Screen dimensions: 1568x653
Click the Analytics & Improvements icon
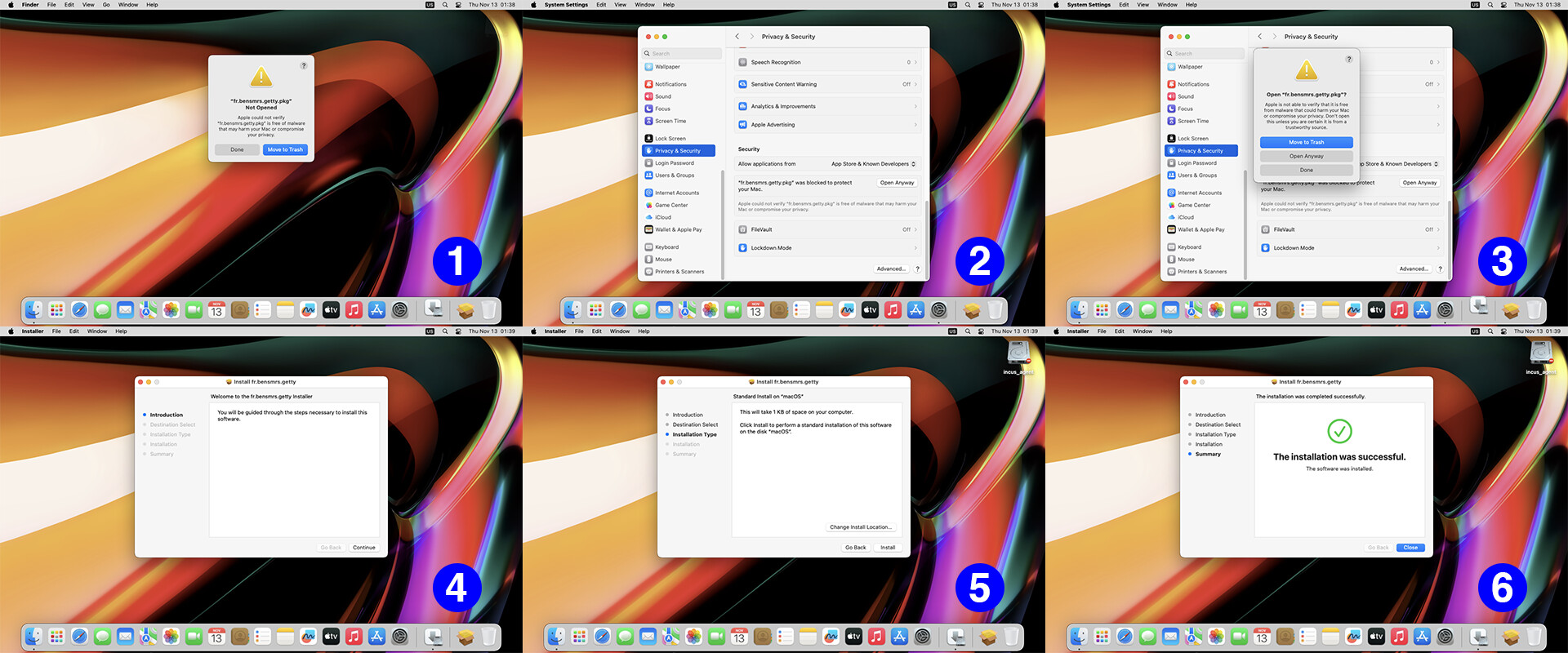click(742, 106)
